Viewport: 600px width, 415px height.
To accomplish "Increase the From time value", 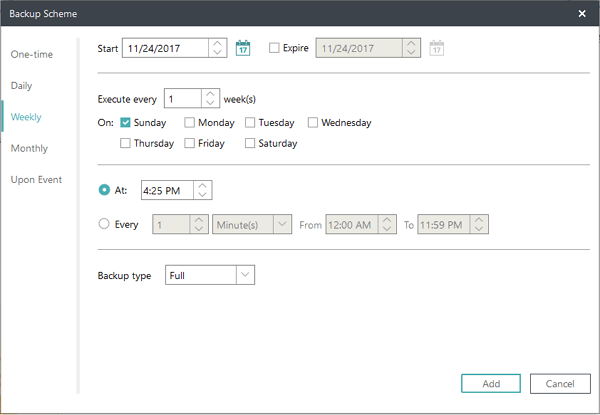I will [387, 220].
